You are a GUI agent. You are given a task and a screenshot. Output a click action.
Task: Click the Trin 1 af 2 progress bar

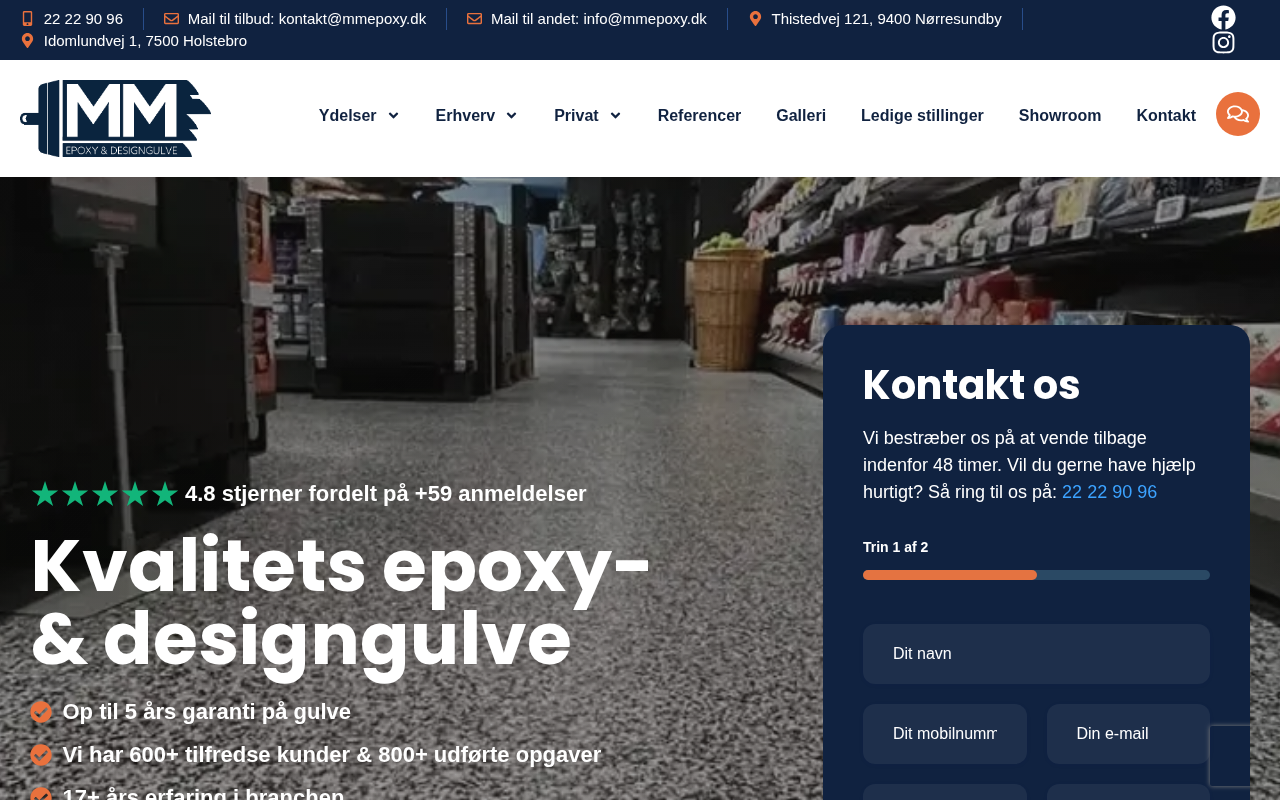pos(1036,575)
